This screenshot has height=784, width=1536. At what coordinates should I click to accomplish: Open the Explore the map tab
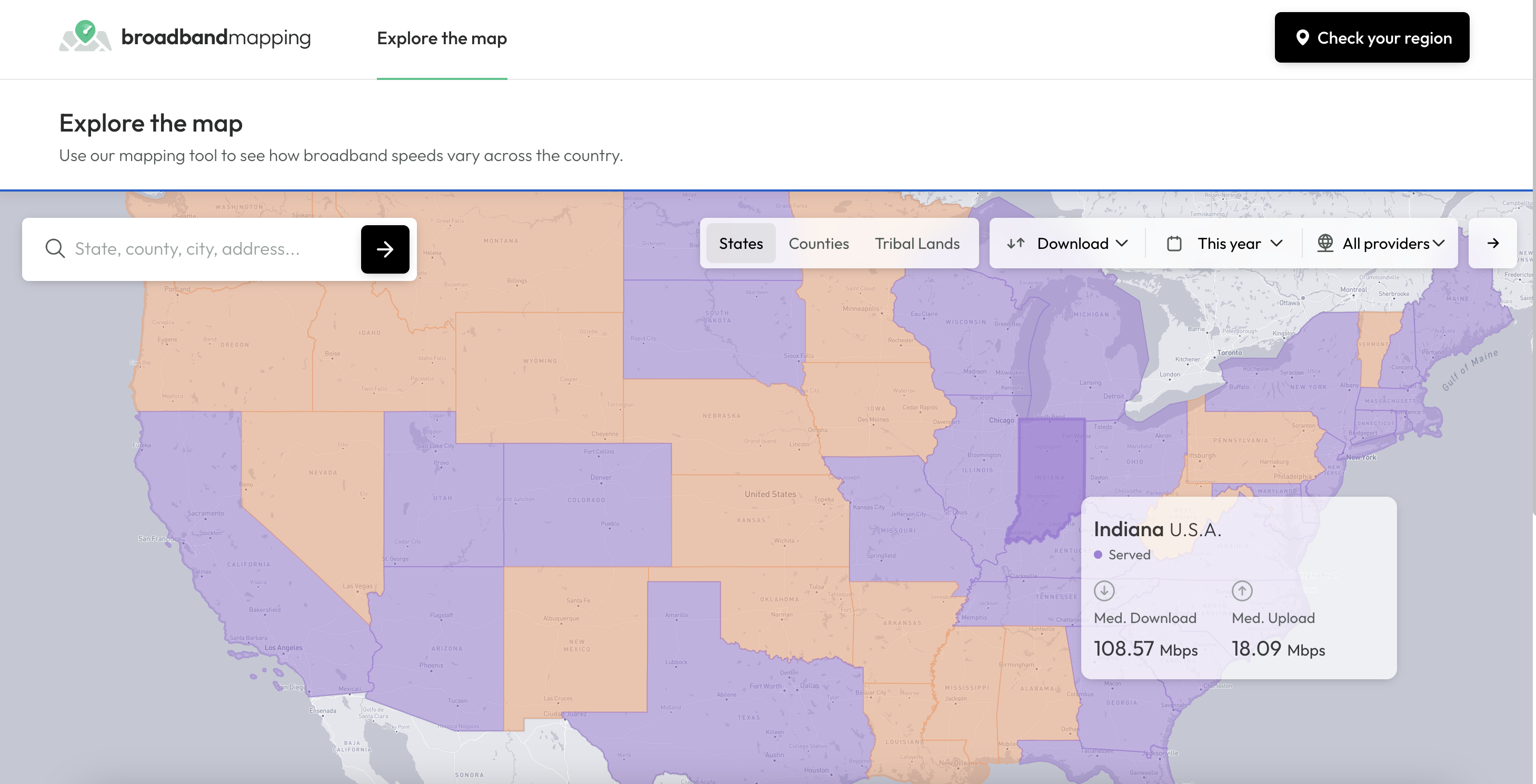tap(441, 38)
